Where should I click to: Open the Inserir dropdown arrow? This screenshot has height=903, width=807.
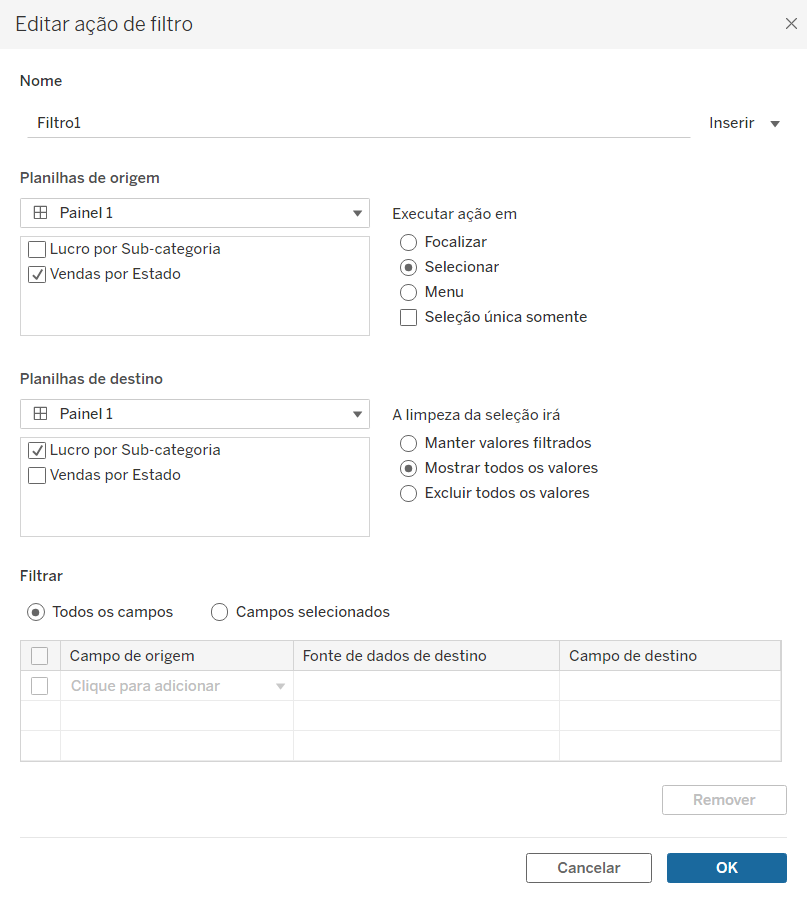[775, 124]
